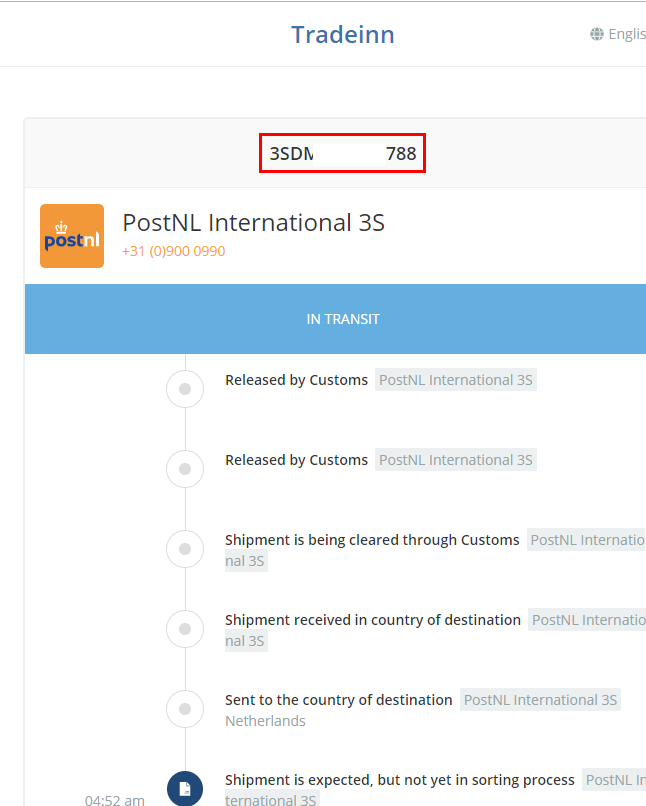The height and width of the screenshot is (806, 646).
Task: Open PostNL International 3S carrier name
Action: click(x=253, y=223)
